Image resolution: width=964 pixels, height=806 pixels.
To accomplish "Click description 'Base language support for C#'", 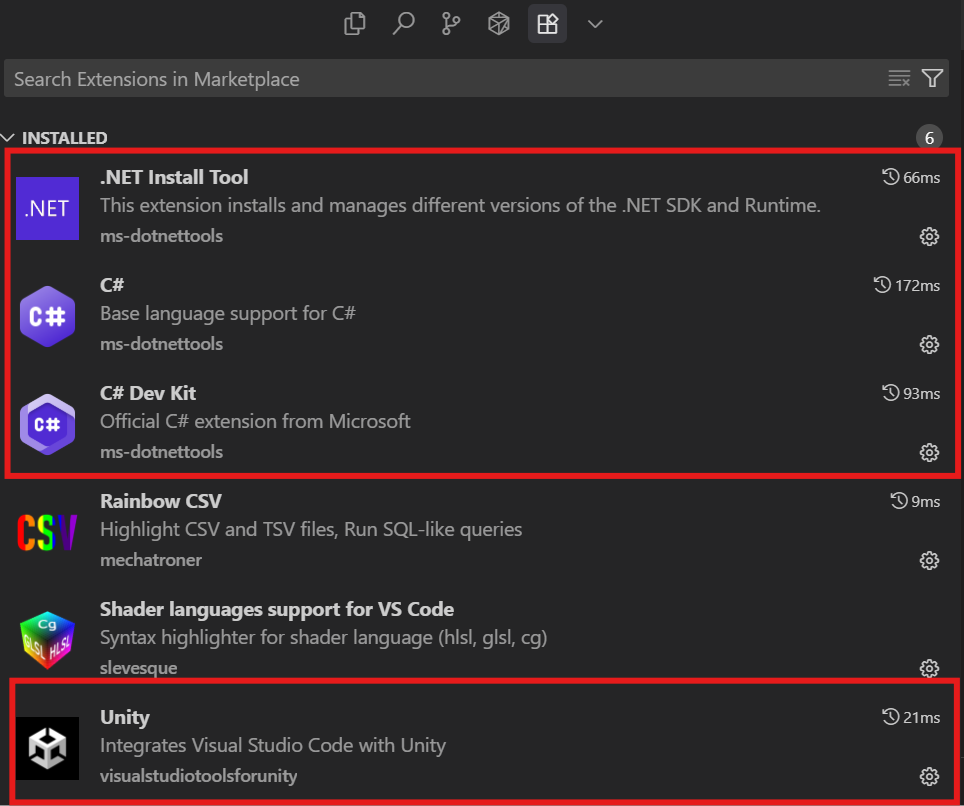I will click(x=228, y=314).
